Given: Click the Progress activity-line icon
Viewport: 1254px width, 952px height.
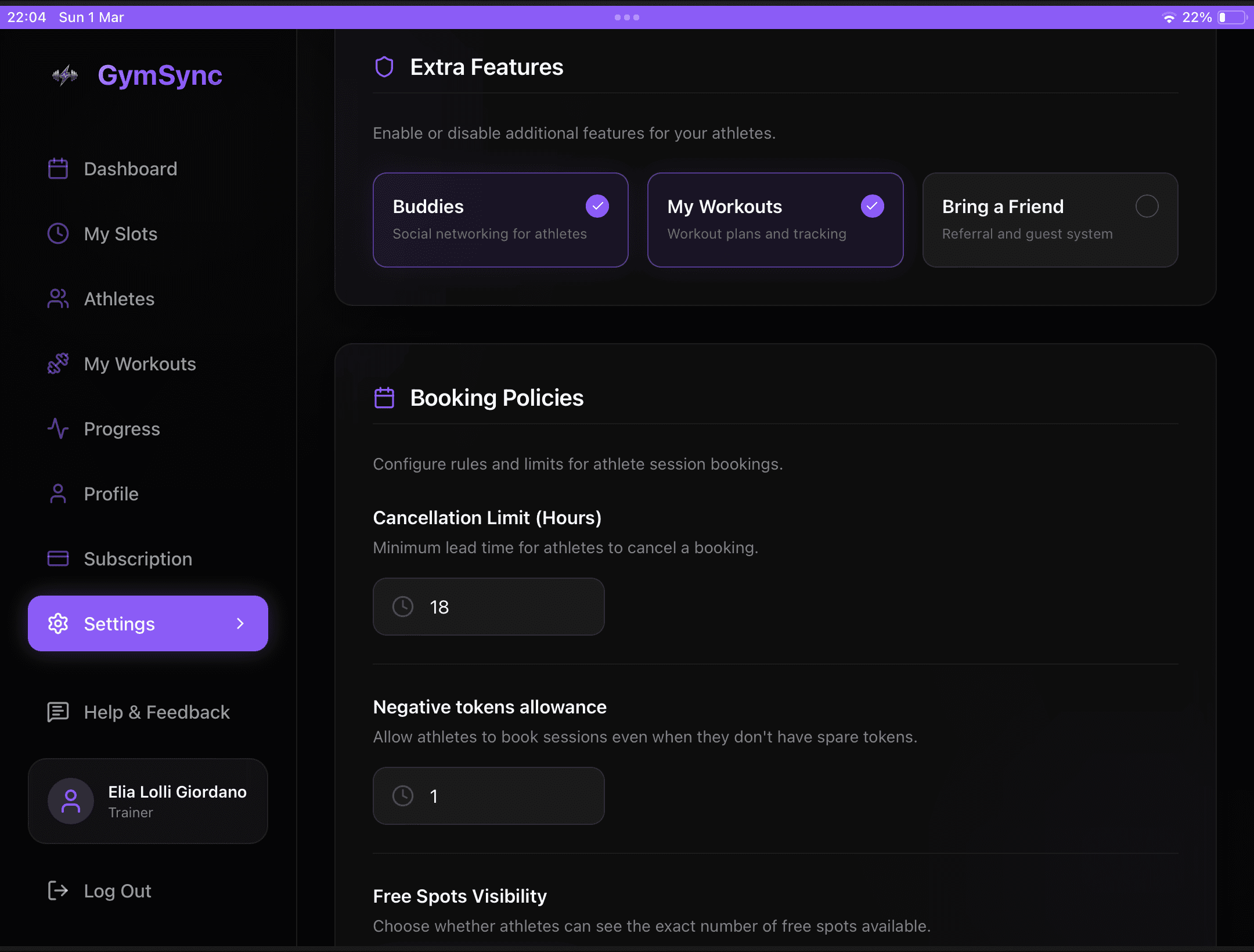Looking at the screenshot, I should 58,429.
